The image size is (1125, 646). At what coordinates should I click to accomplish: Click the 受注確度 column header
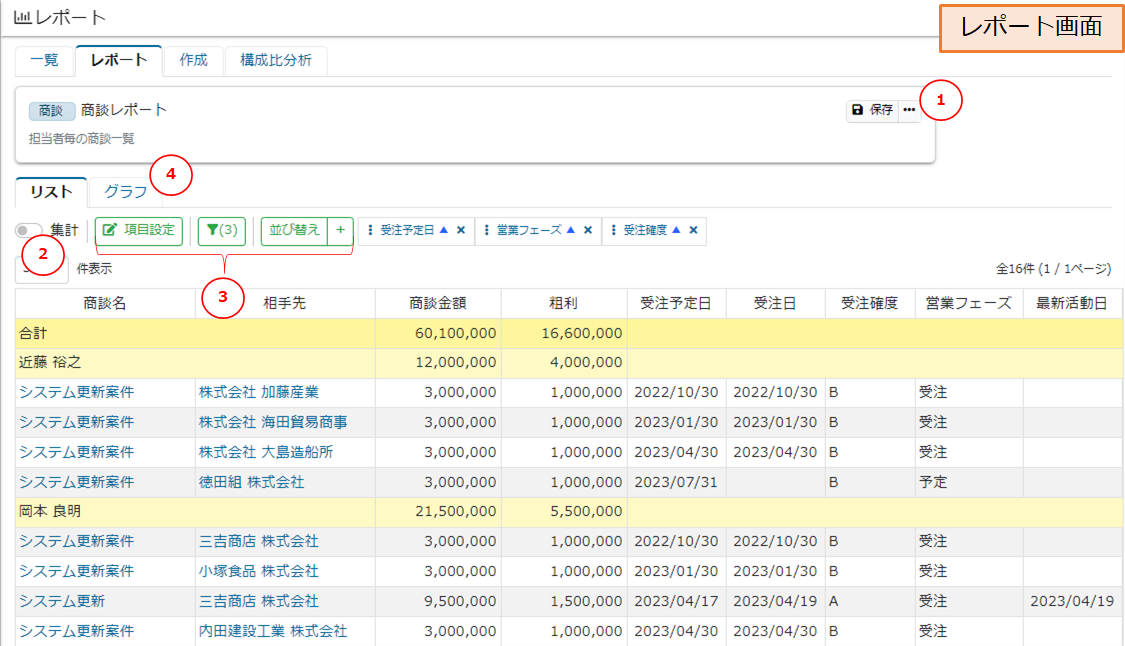click(870, 304)
